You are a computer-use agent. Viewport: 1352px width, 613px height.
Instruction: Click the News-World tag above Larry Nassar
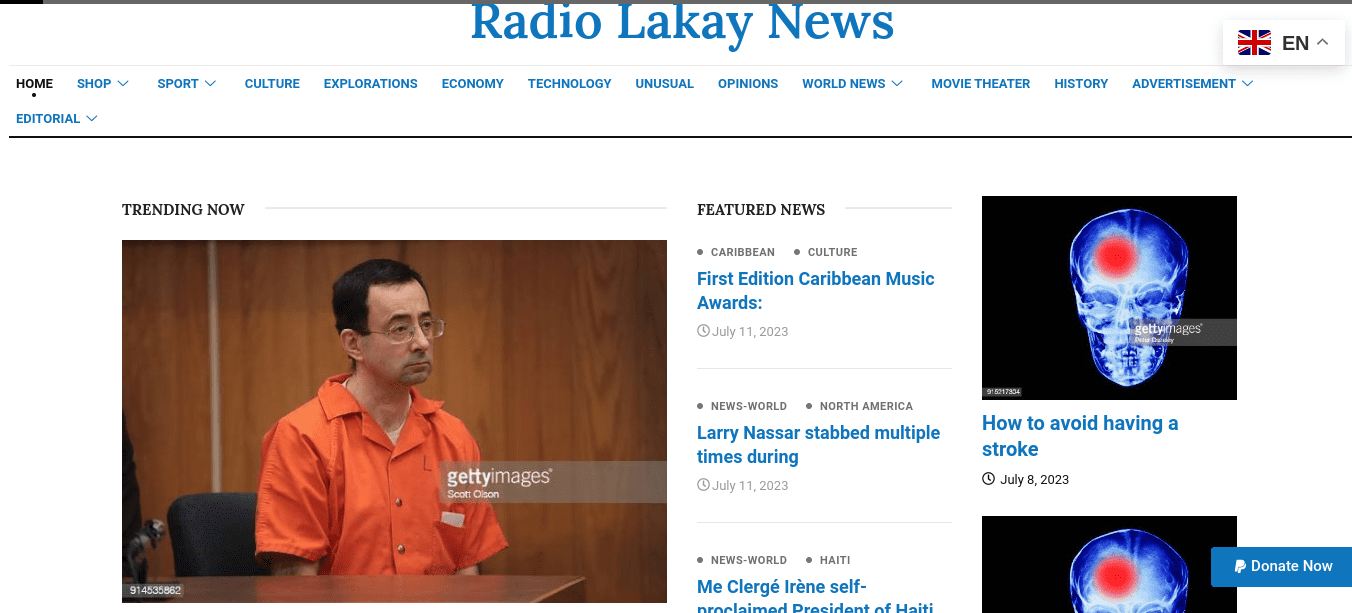pyautogui.click(x=748, y=406)
